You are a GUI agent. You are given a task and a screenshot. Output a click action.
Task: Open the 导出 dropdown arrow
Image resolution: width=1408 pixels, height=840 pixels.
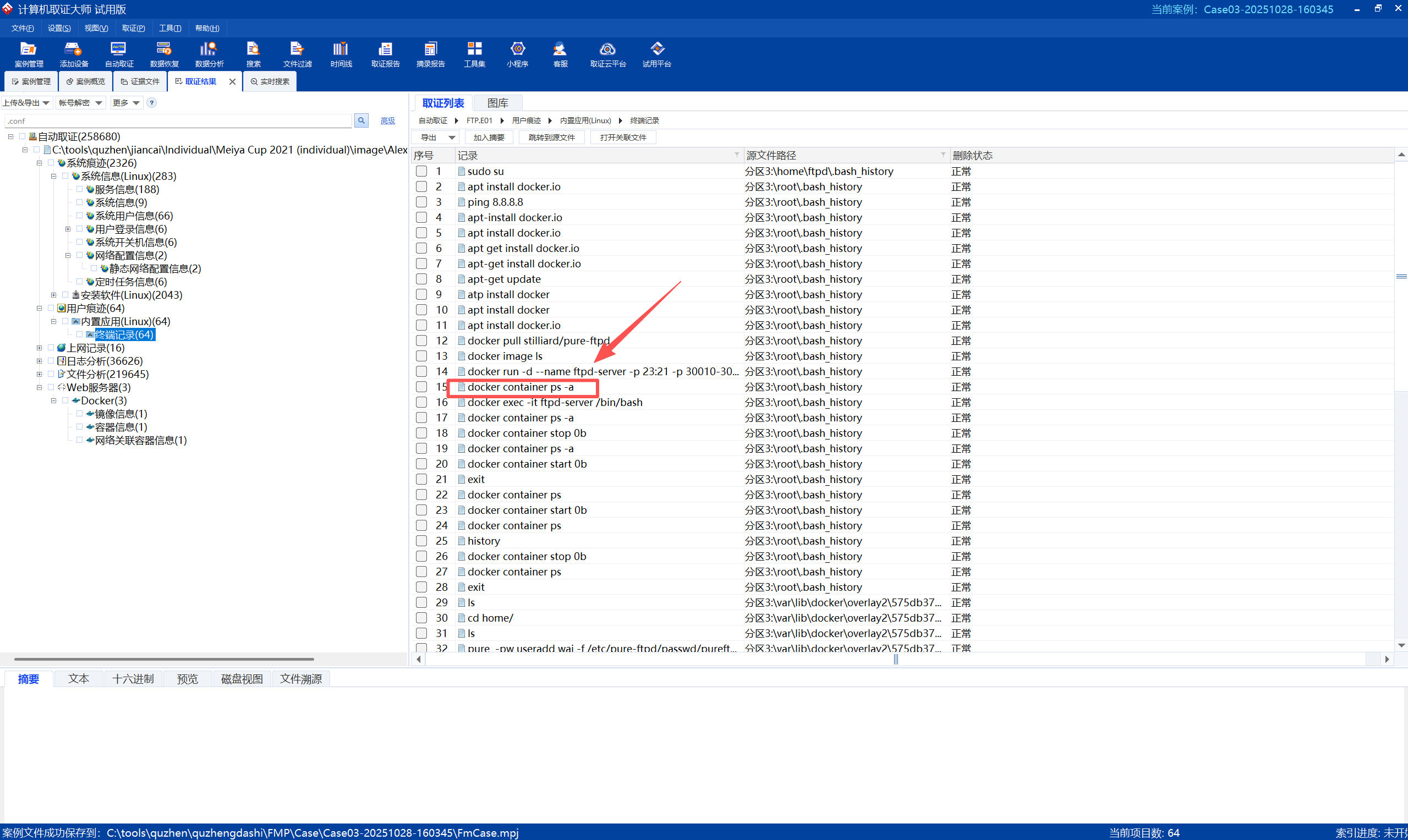451,138
